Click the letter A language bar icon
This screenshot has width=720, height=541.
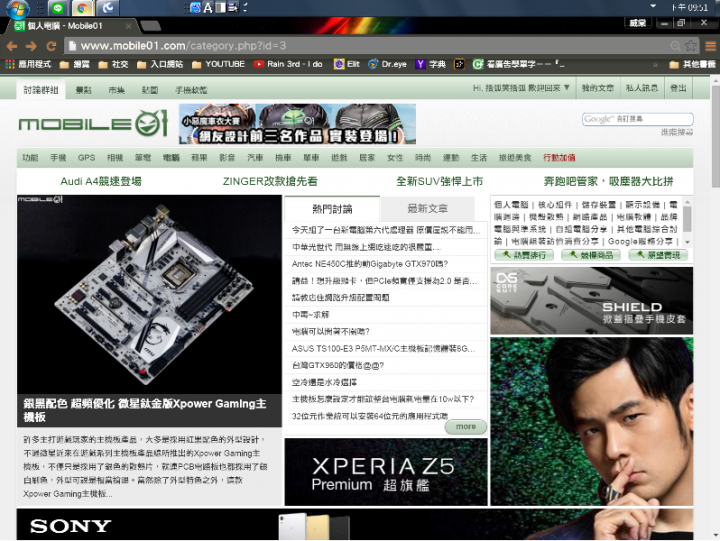(x=208, y=8)
